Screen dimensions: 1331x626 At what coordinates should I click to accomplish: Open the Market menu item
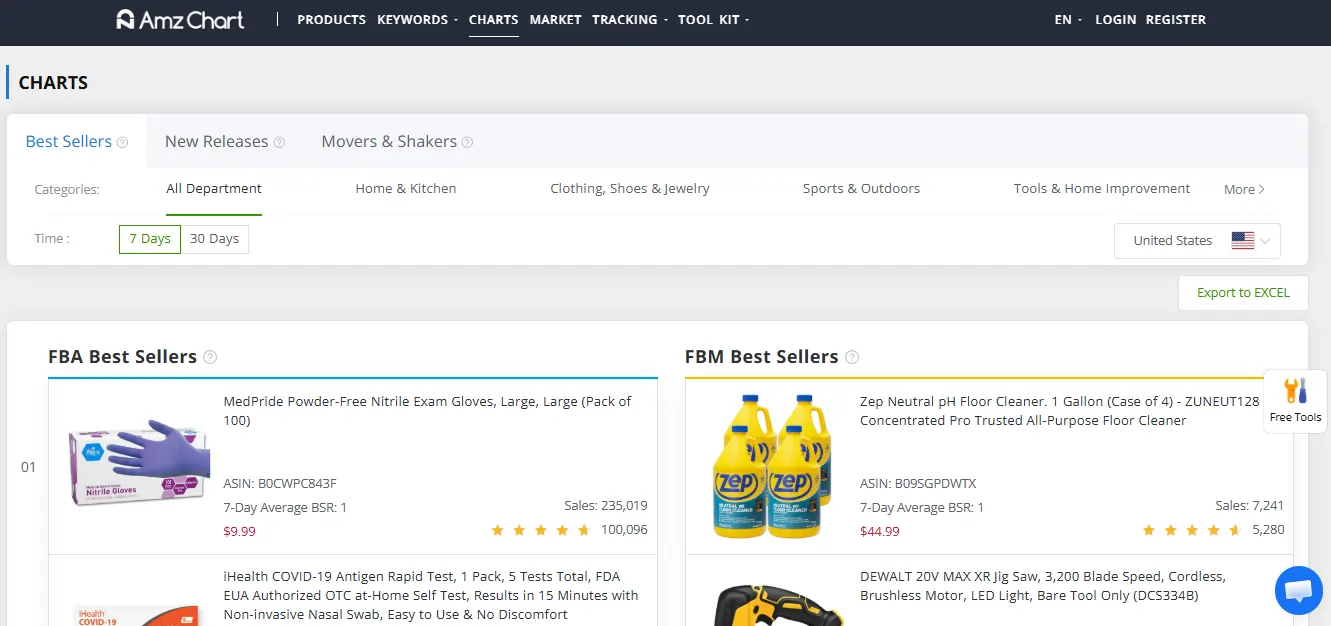[555, 19]
